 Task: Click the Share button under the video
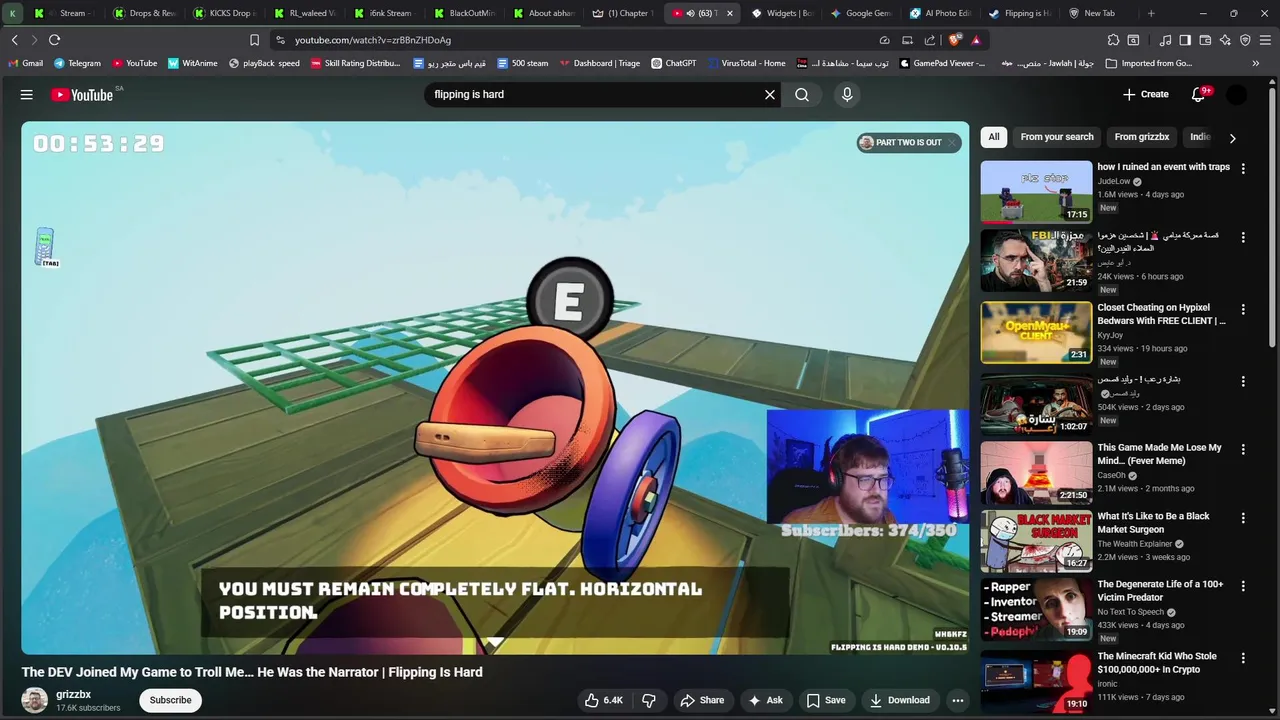coord(702,700)
